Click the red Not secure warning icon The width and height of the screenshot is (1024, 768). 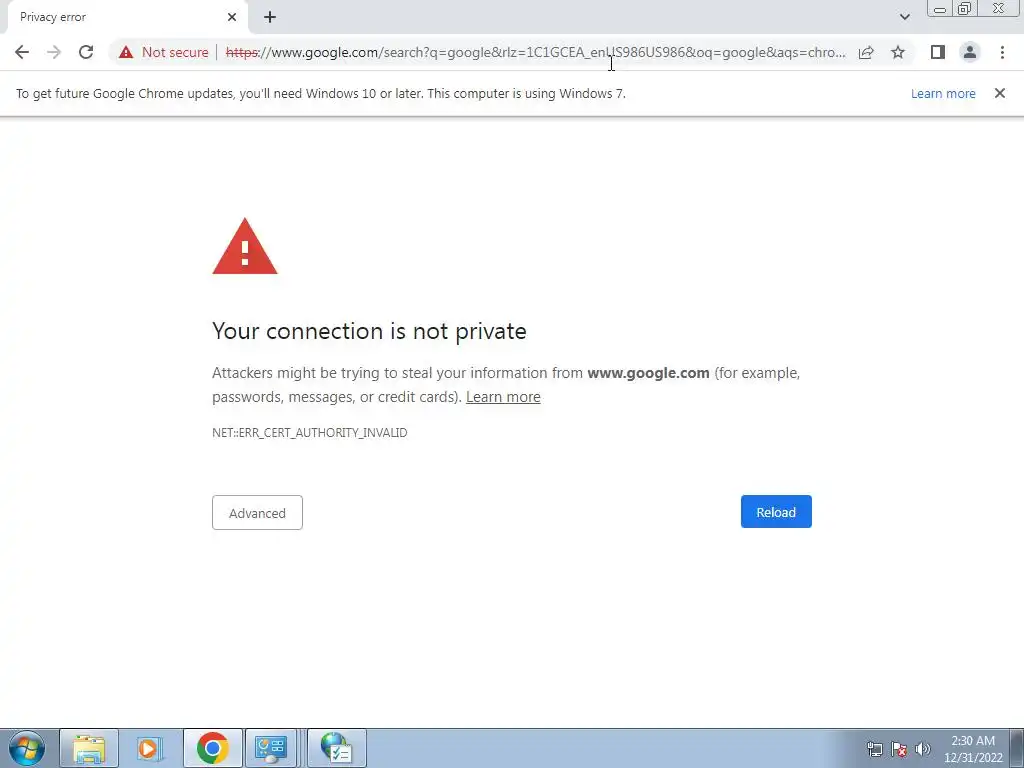click(126, 52)
